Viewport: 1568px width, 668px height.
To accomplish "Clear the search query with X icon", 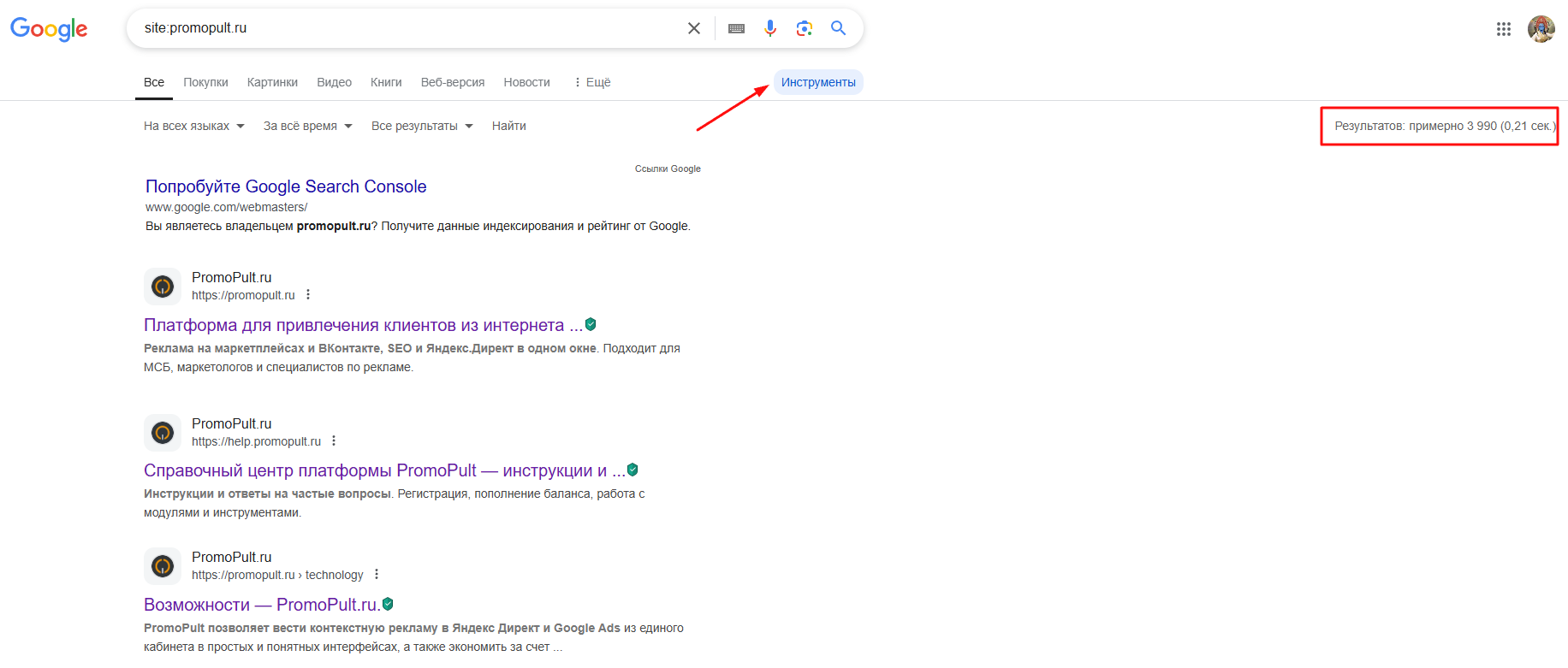I will coord(694,28).
